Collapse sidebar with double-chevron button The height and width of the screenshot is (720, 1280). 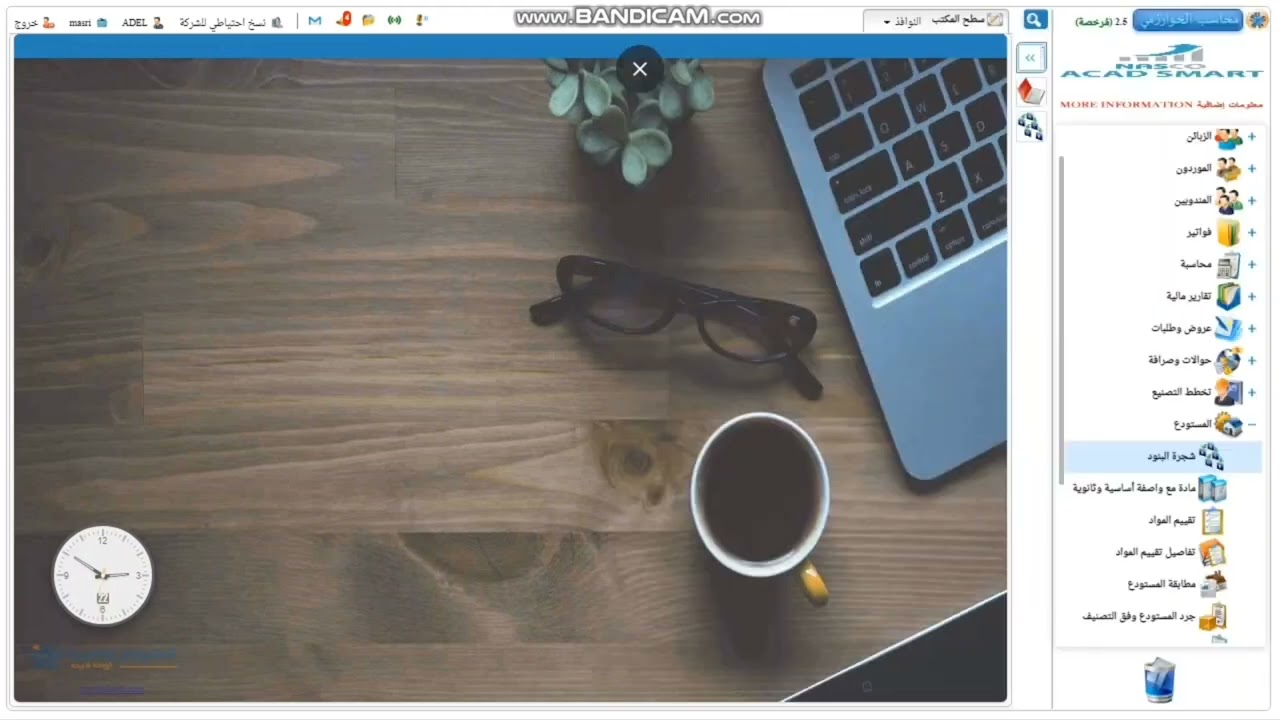click(1031, 58)
